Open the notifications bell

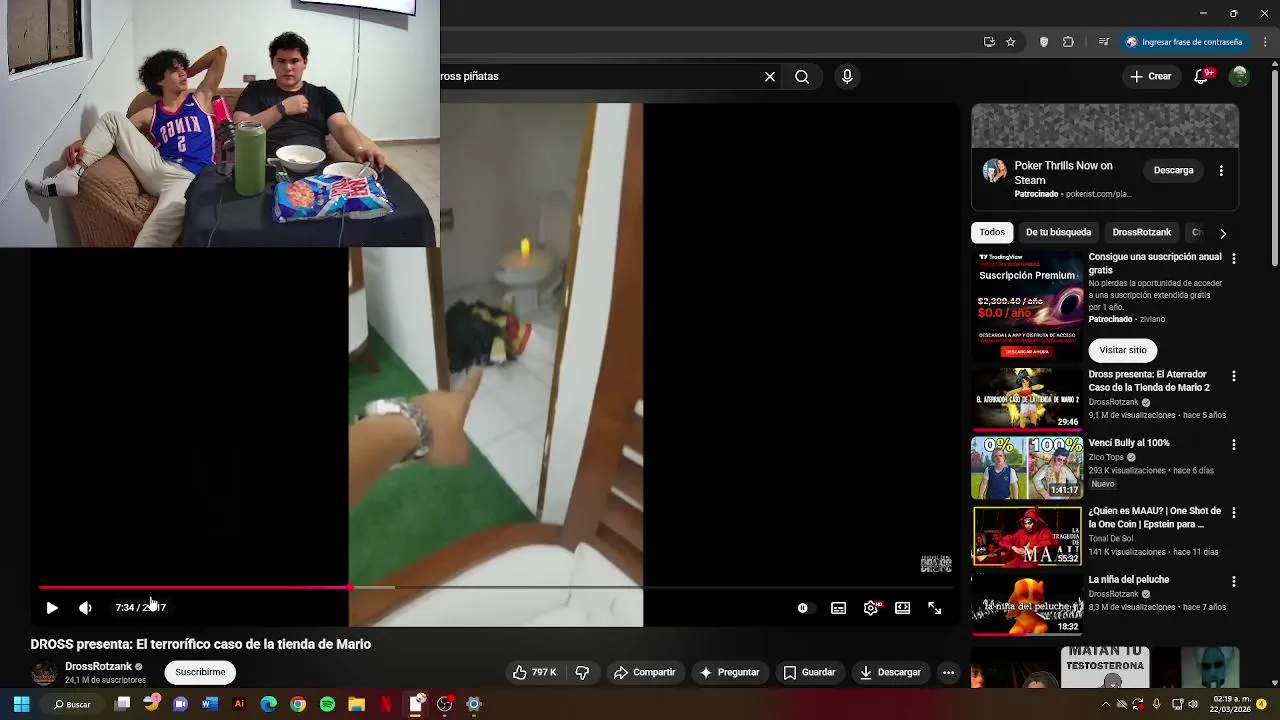tap(1201, 77)
